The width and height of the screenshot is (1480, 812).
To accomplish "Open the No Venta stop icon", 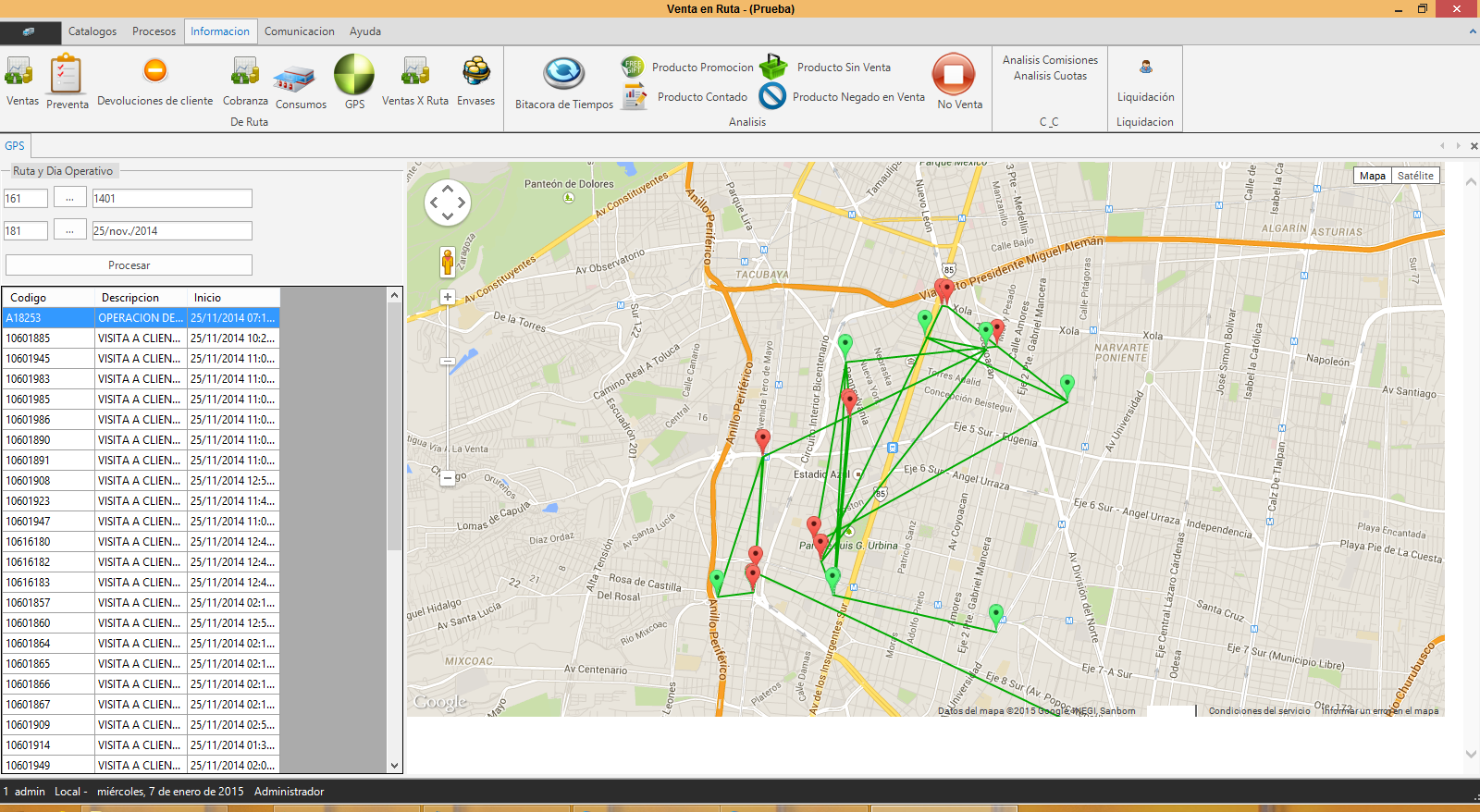I will click(954, 74).
